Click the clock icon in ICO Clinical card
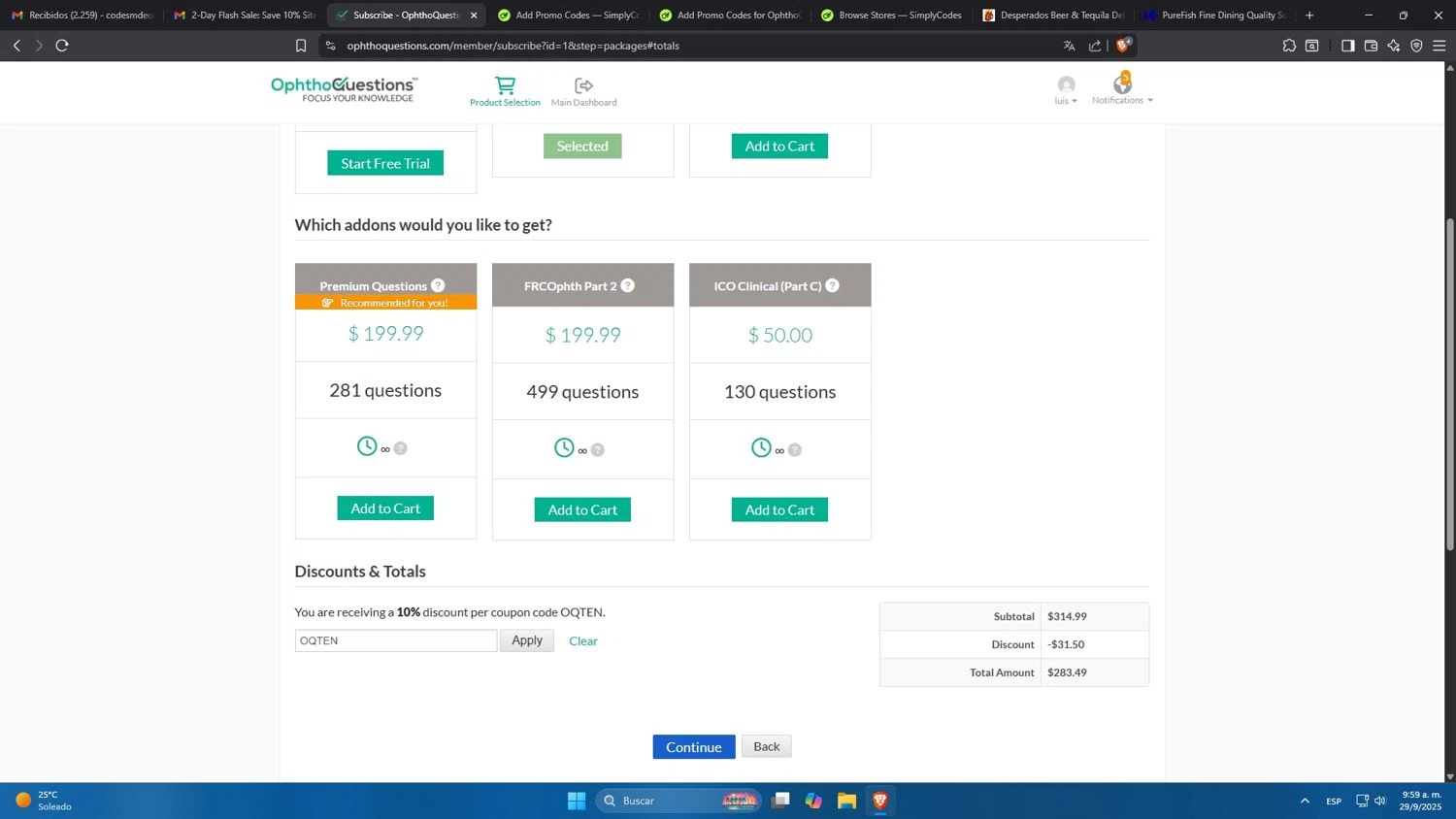This screenshot has width=1456, height=819. [761, 447]
